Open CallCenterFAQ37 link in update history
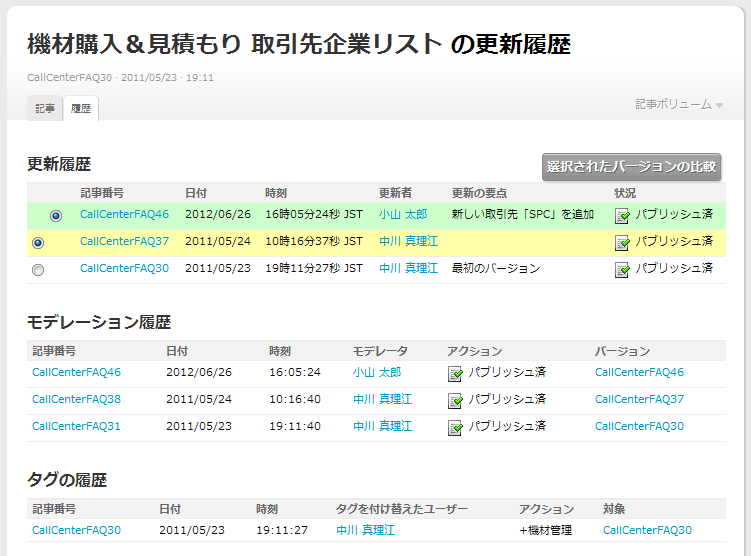This screenshot has width=751, height=556. click(124, 241)
